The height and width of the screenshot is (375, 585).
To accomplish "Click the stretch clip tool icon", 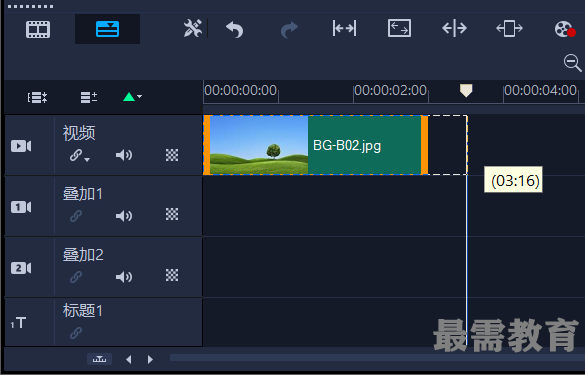I will [x=509, y=28].
